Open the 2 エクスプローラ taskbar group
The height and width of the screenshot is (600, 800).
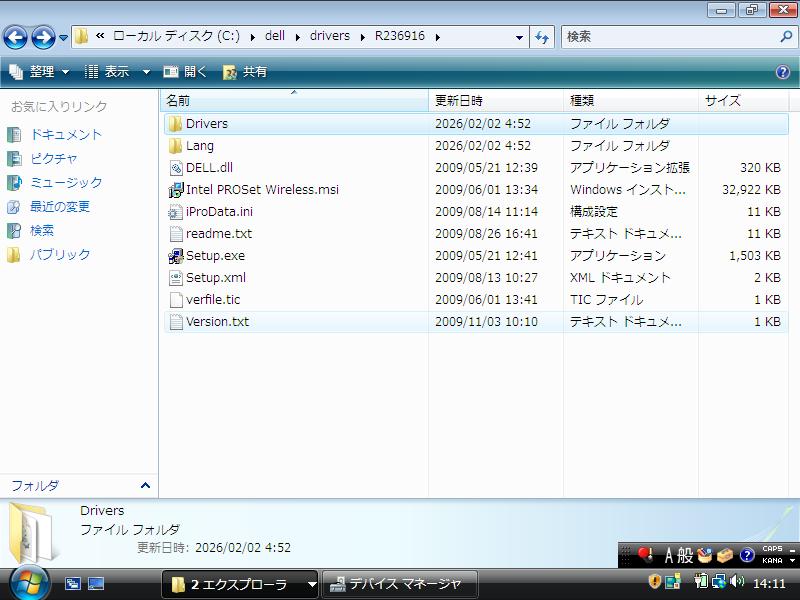point(240,584)
